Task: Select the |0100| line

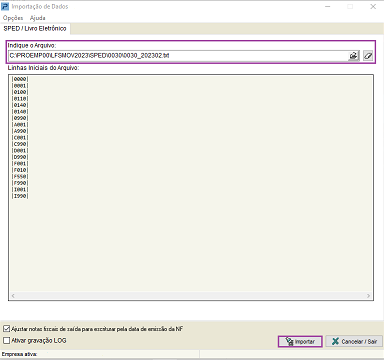Action: [20, 92]
